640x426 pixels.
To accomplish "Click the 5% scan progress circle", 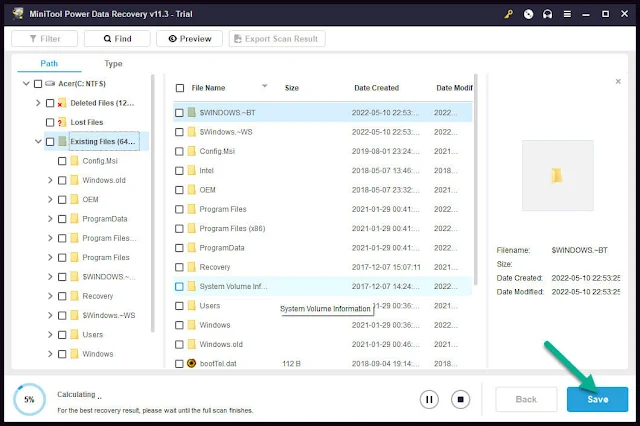I will click(x=29, y=399).
